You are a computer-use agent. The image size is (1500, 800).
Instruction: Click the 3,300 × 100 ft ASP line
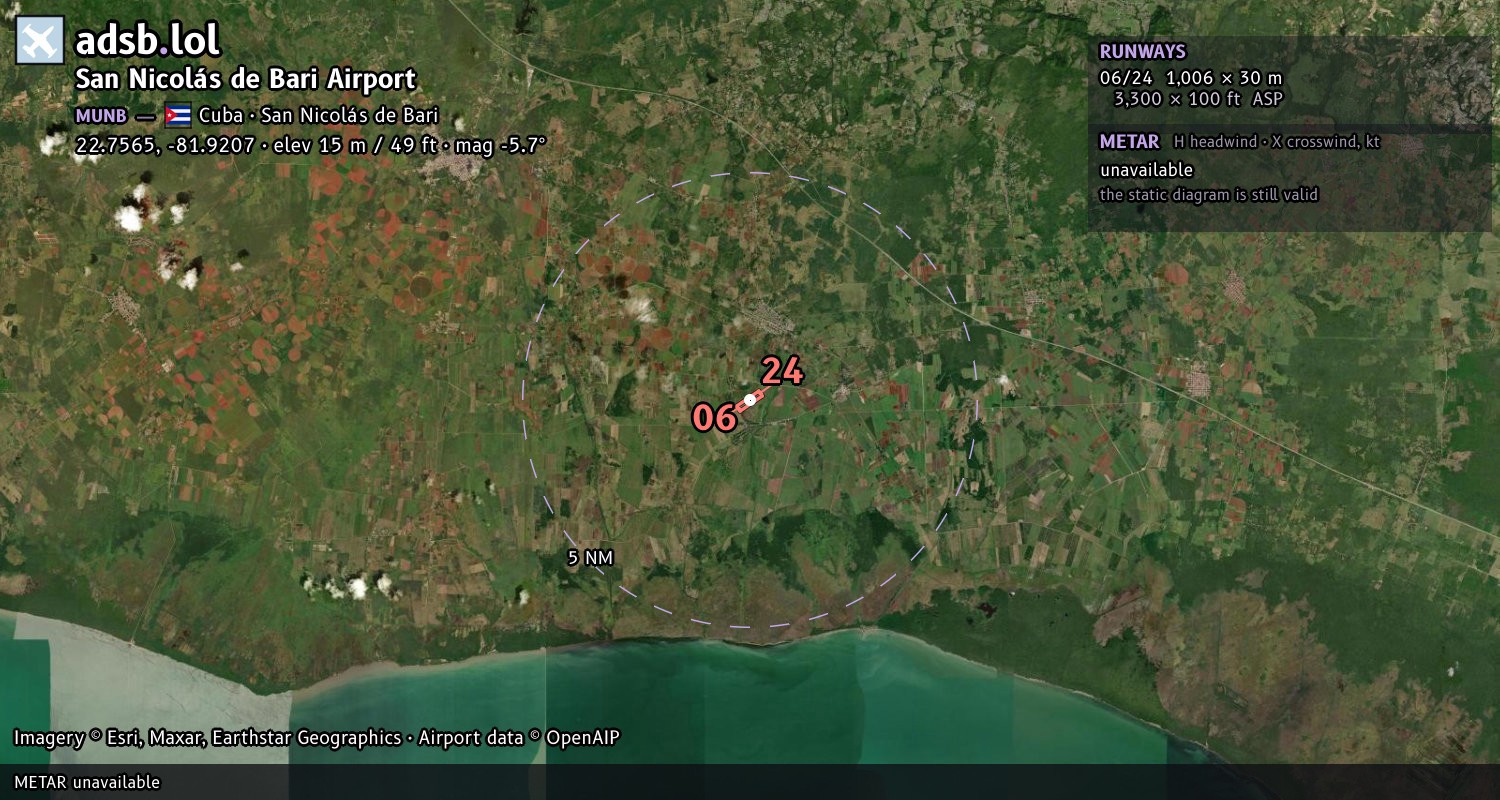click(1198, 99)
